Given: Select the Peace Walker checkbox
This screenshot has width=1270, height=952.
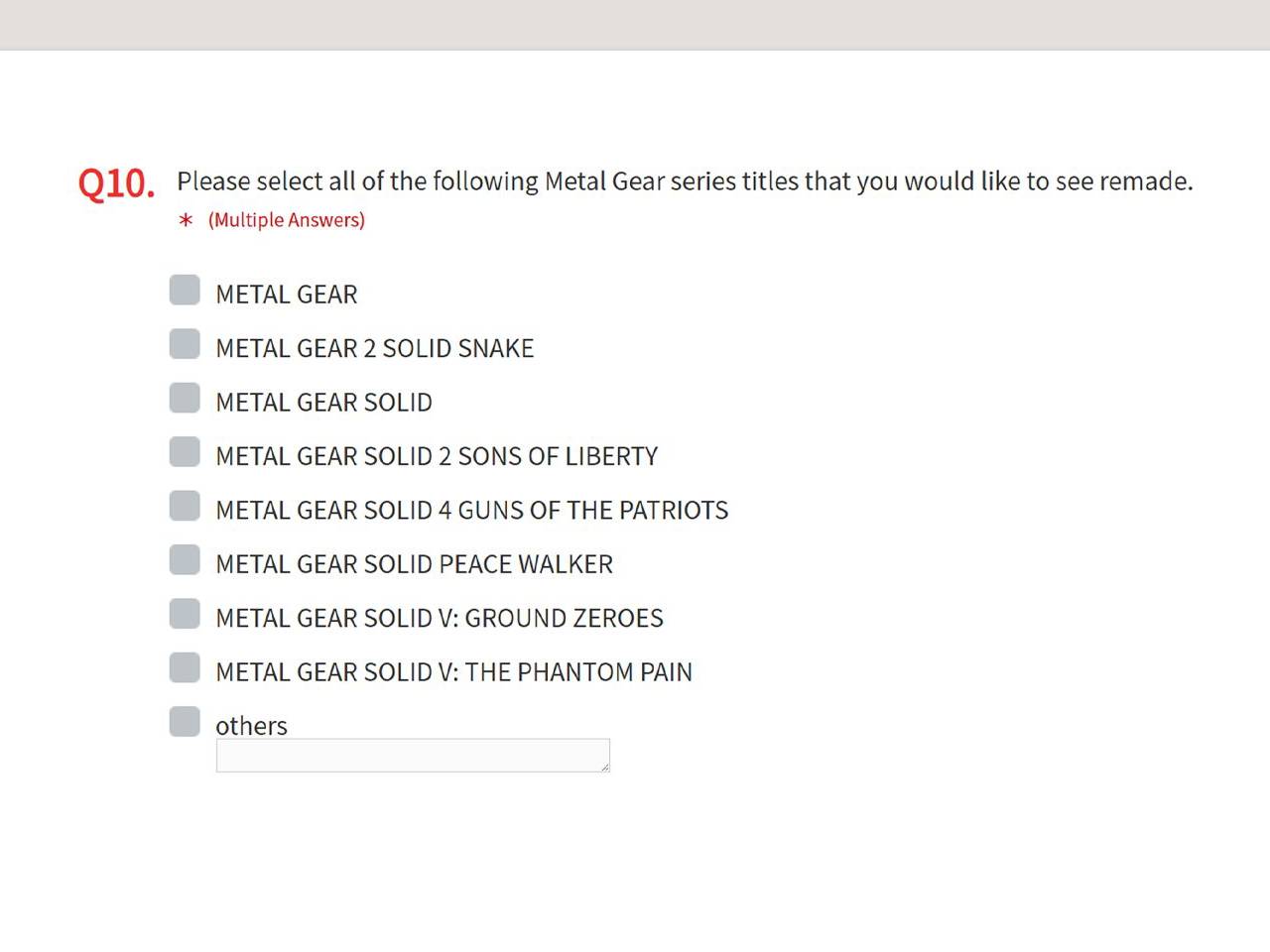Looking at the screenshot, I should [x=185, y=560].
